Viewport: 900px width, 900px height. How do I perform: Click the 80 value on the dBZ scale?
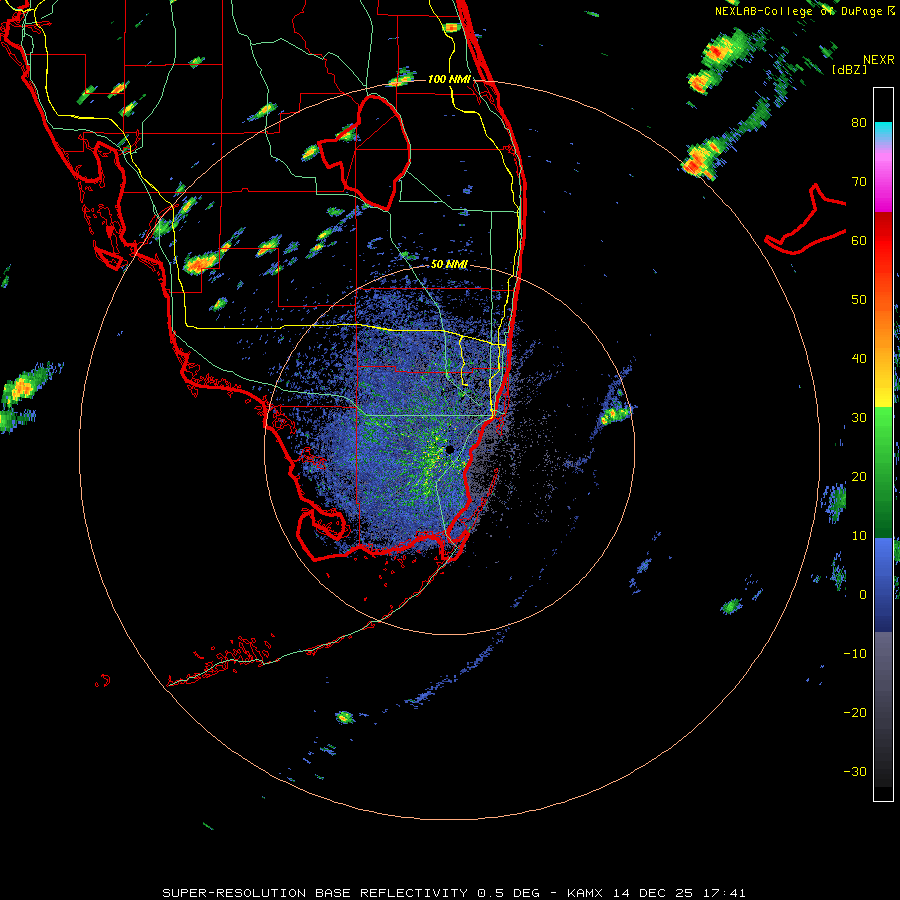click(859, 123)
